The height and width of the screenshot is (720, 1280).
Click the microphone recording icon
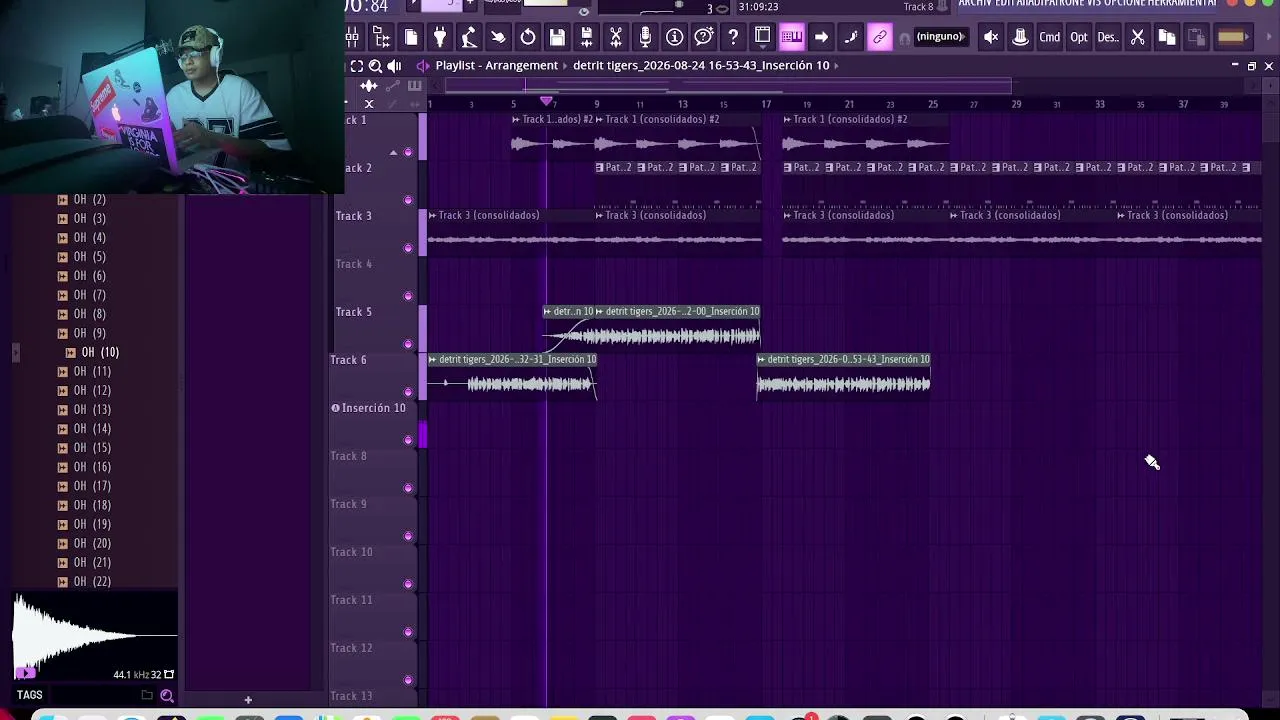pyautogui.click(x=645, y=38)
